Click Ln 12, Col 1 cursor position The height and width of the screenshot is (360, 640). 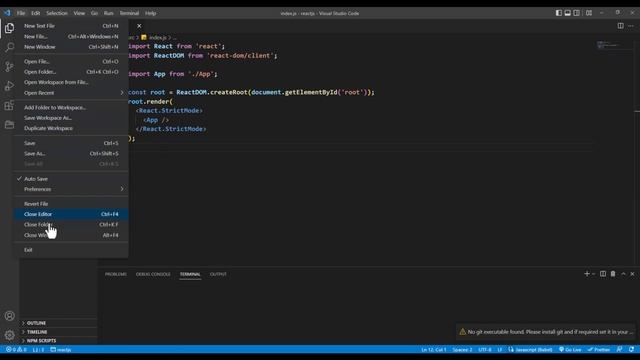(x=433, y=349)
